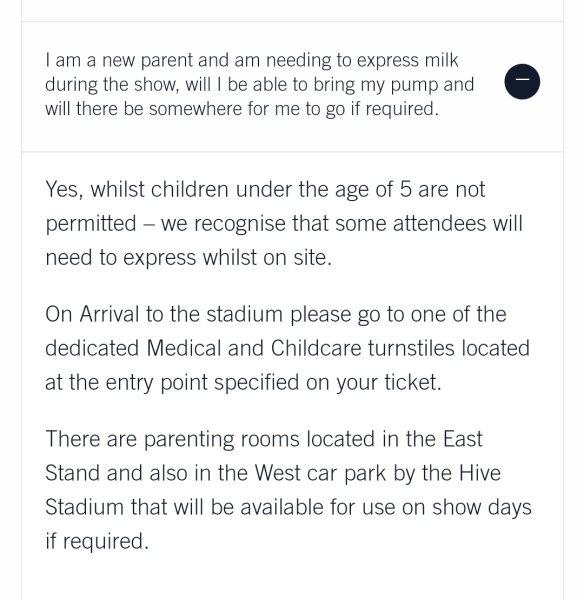This screenshot has height=600, width=584.
Task: Collapse the express milk FAQ with minus icon
Action: (x=522, y=82)
